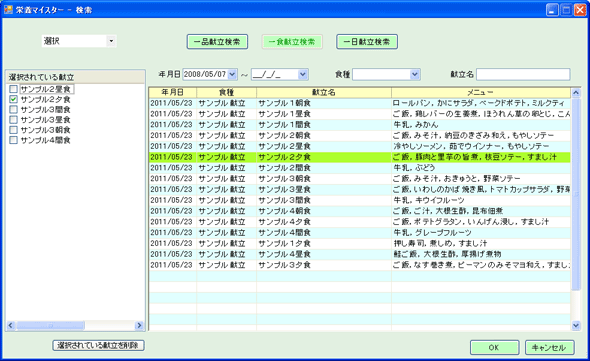
Task: Click the 一日献立検索 button
Action: tap(367, 42)
